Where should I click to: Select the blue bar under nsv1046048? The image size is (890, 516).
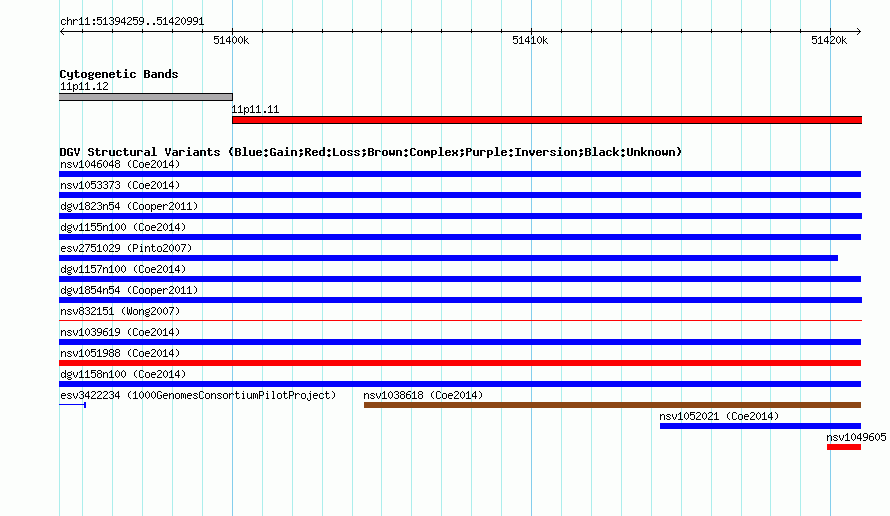point(460,174)
